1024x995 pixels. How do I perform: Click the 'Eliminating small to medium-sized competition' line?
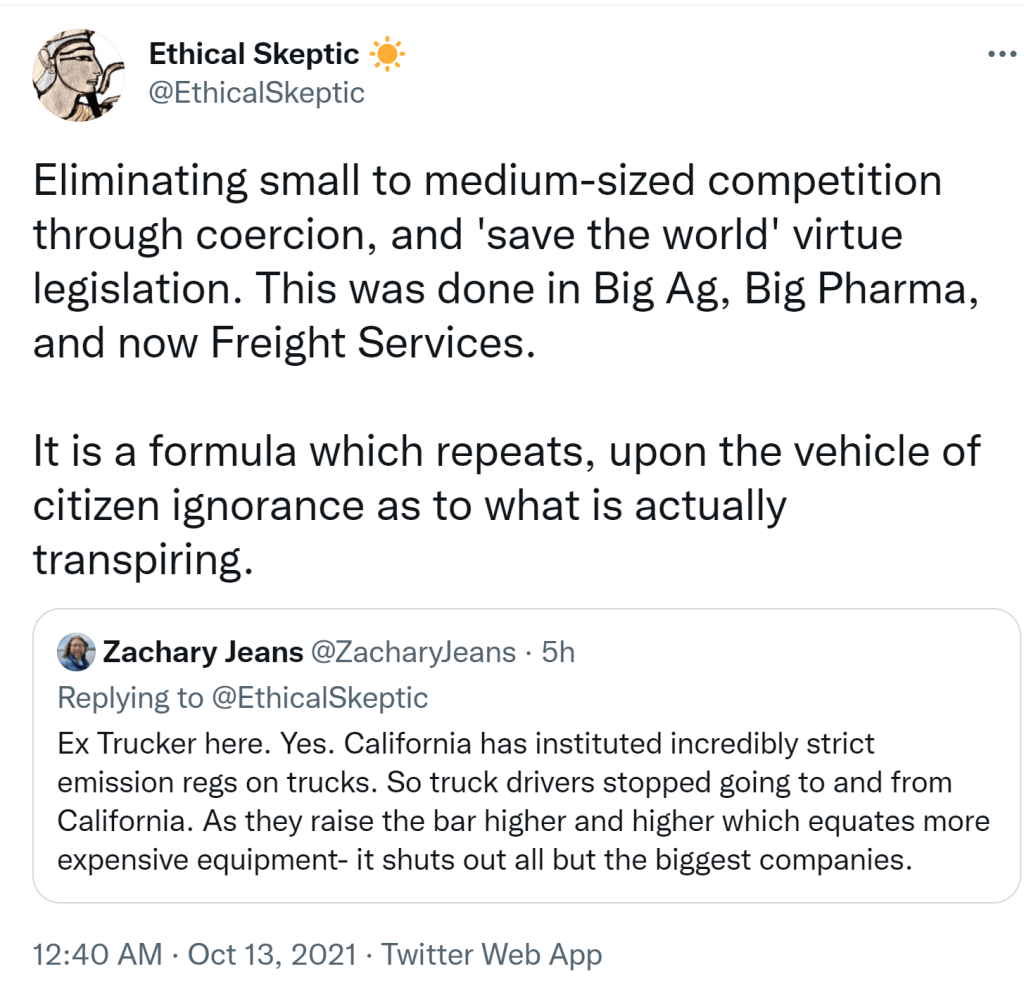pyautogui.click(x=488, y=181)
